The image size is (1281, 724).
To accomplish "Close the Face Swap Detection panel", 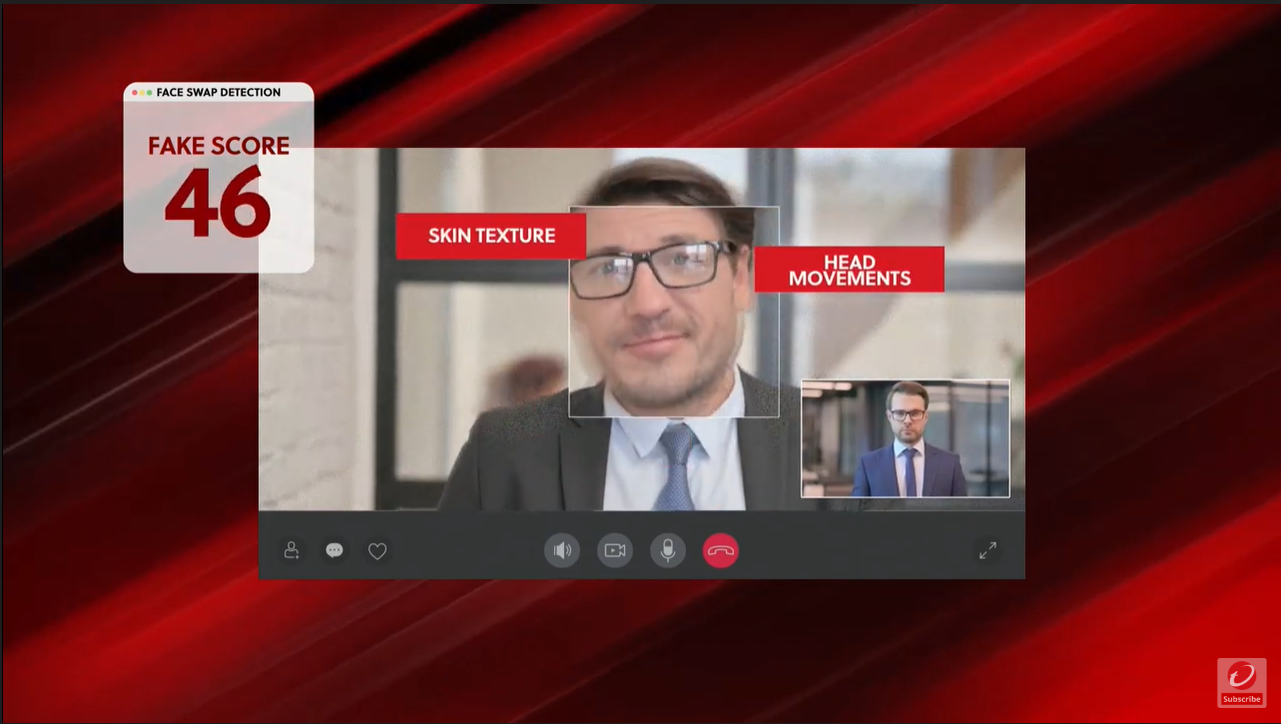I will pyautogui.click(x=135, y=93).
